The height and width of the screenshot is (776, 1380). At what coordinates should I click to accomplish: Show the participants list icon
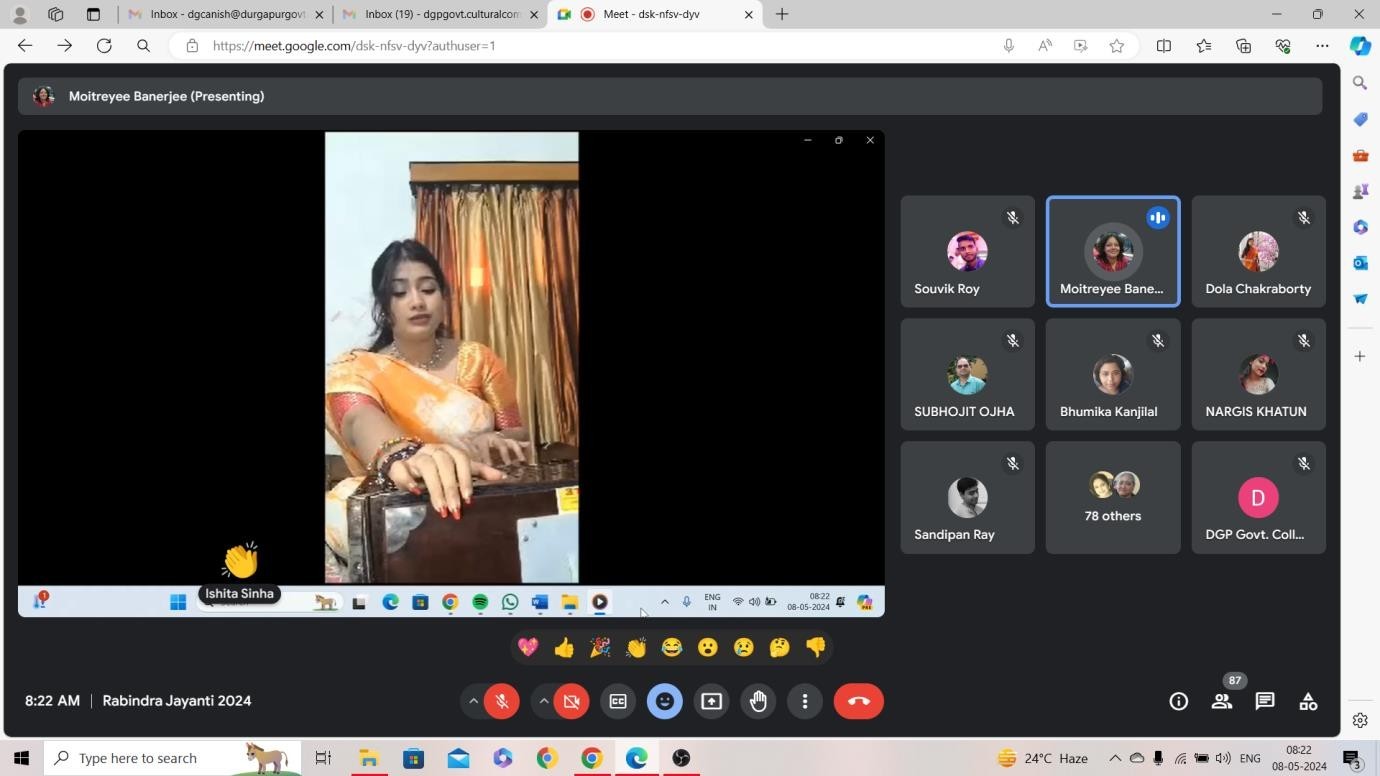pyautogui.click(x=1221, y=701)
